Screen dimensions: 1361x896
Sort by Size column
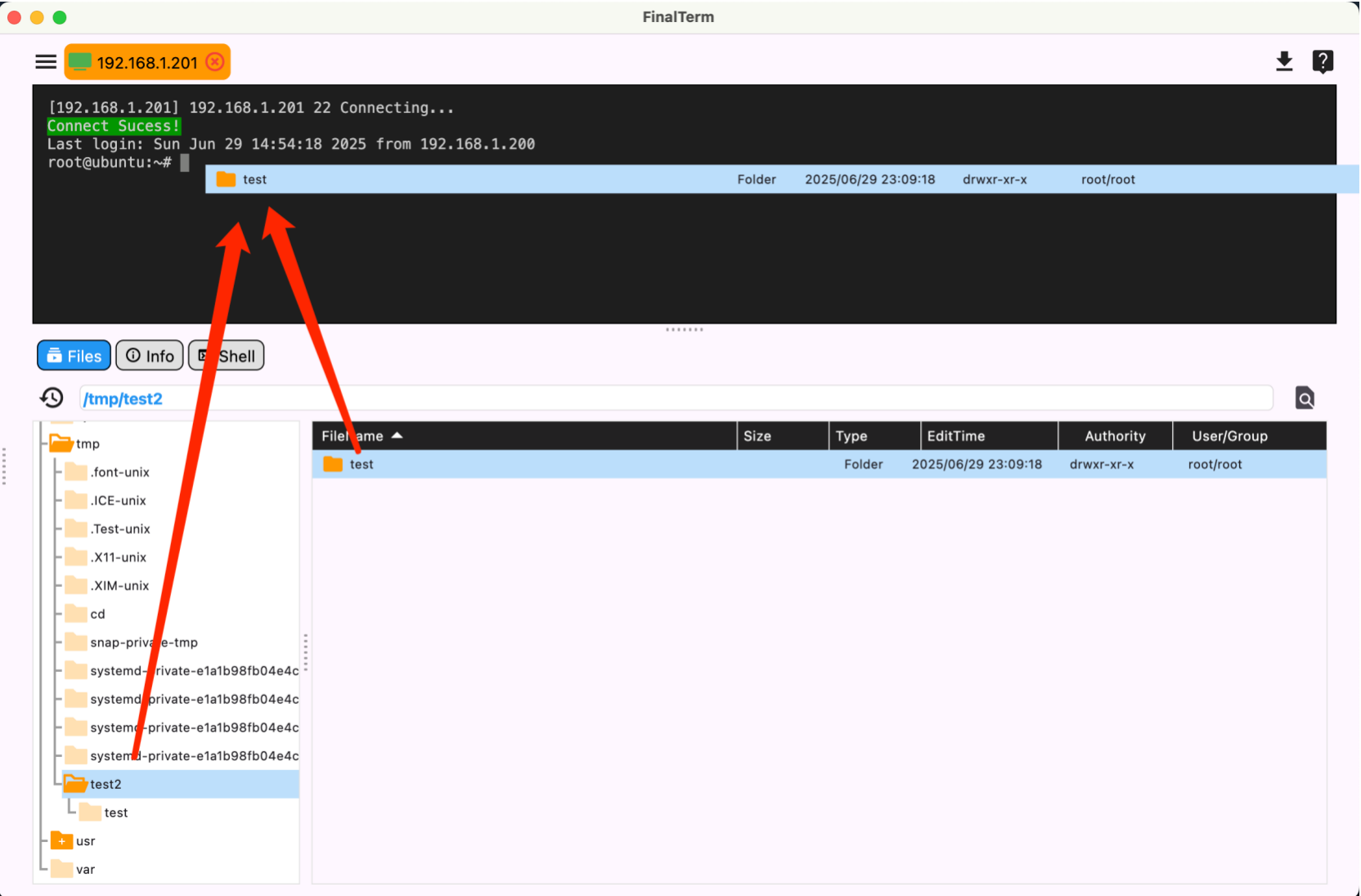tap(783, 436)
